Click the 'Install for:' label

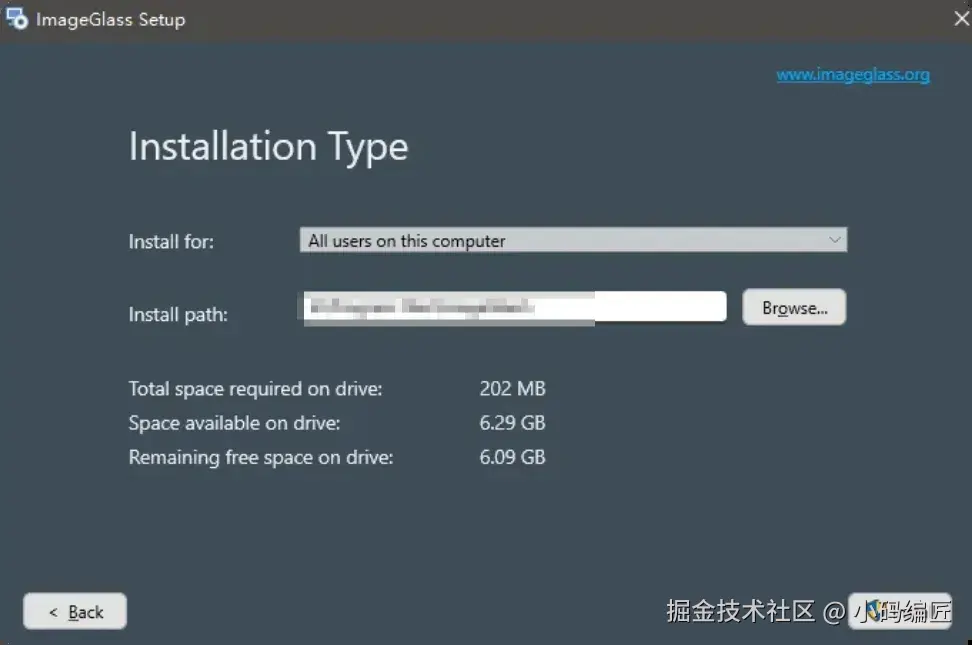pos(171,242)
